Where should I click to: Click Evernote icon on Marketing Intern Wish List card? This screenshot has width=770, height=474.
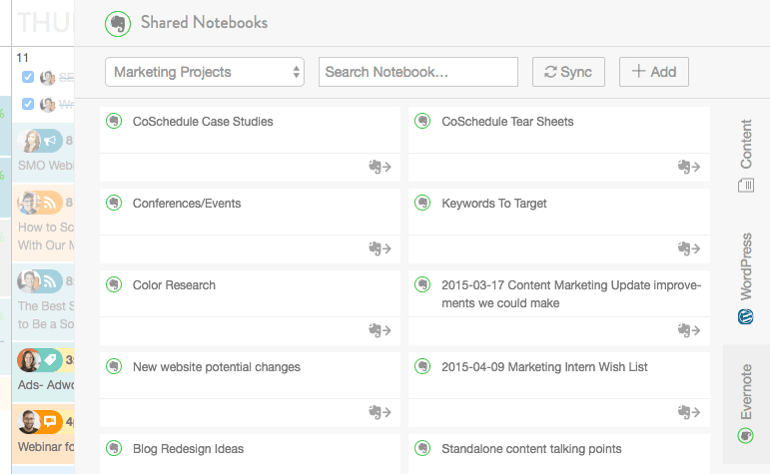422,366
